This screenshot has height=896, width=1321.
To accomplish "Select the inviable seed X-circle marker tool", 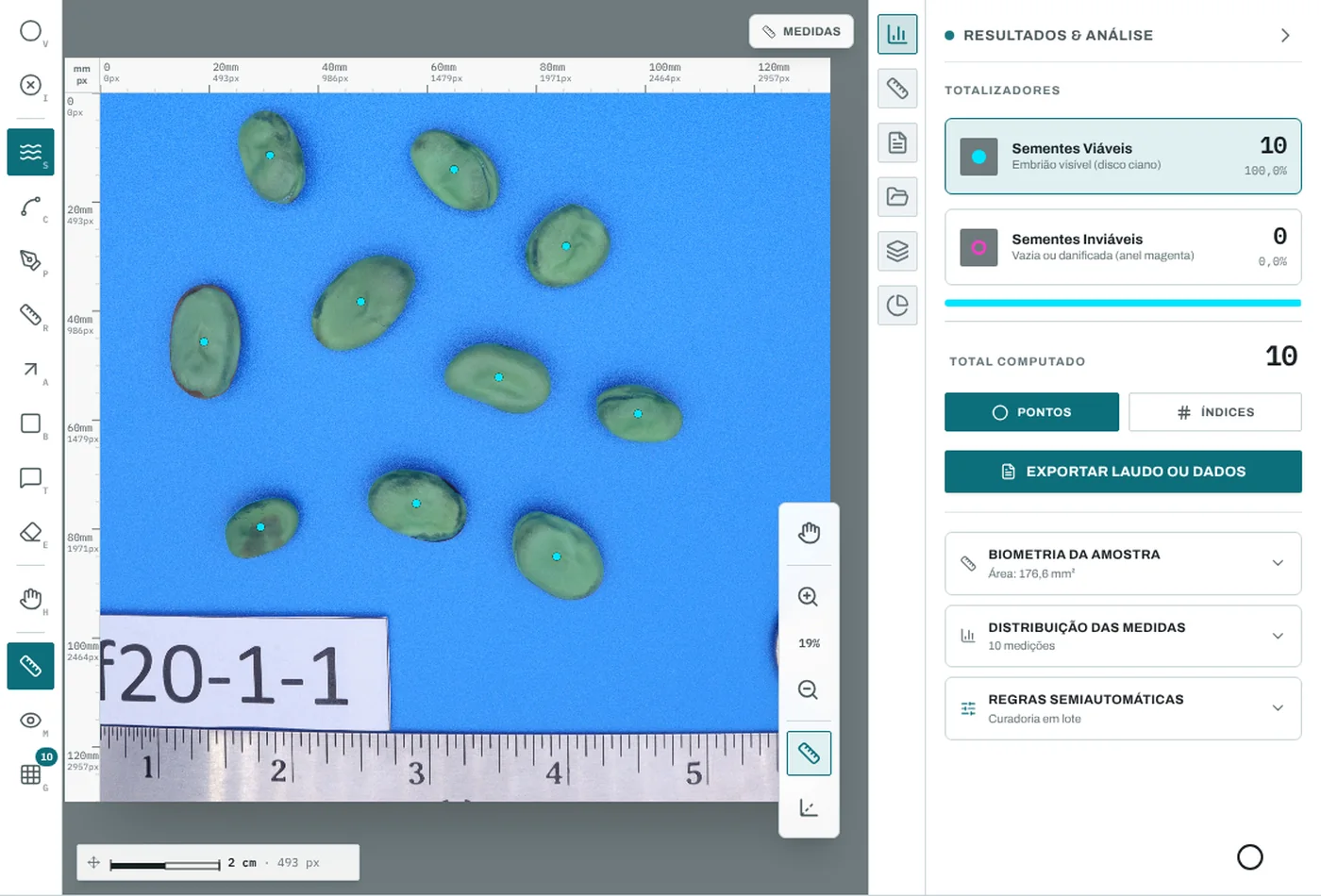I will pos(30,85).
